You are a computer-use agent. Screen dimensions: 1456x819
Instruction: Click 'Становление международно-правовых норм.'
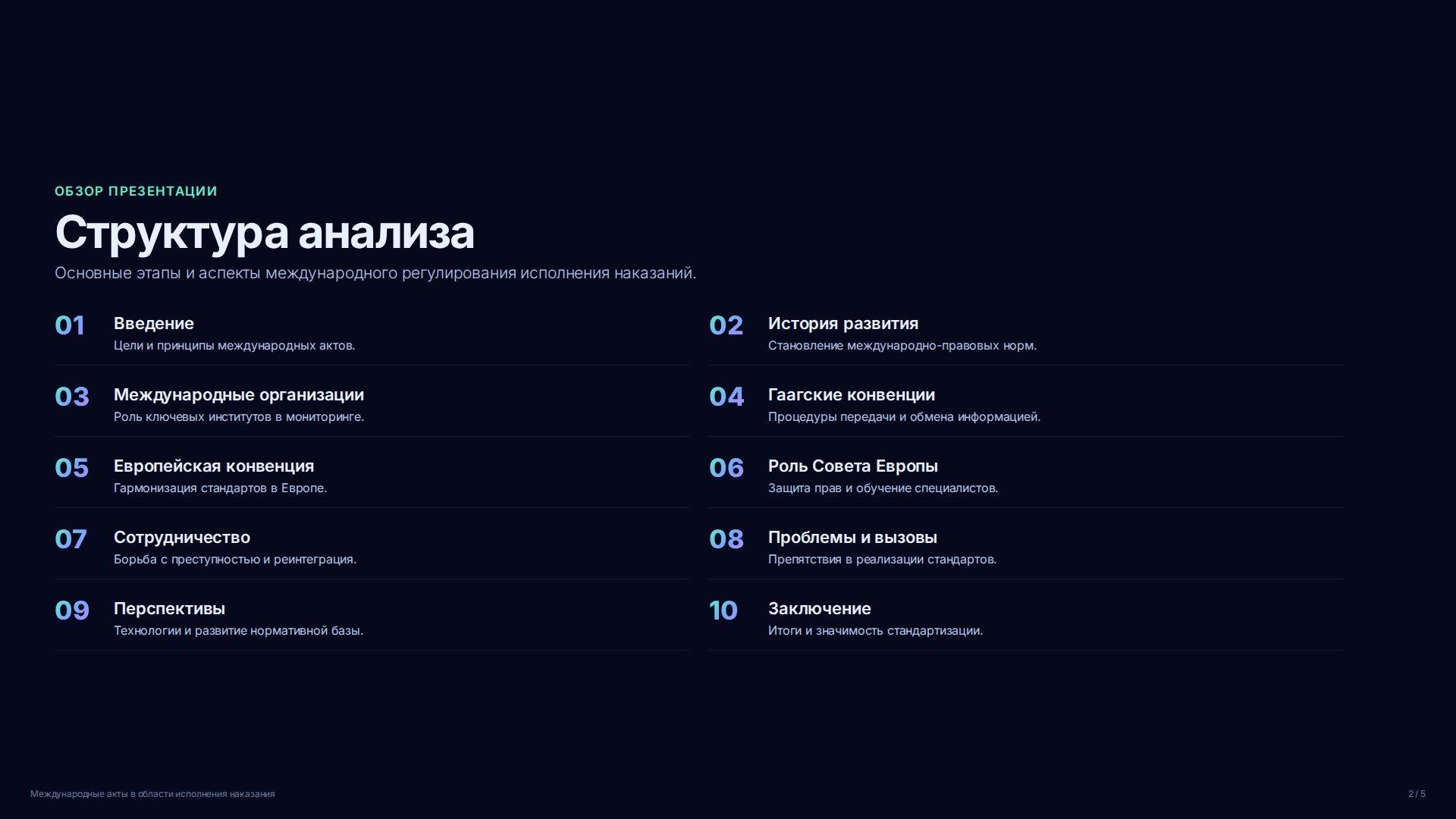[902, 346]
